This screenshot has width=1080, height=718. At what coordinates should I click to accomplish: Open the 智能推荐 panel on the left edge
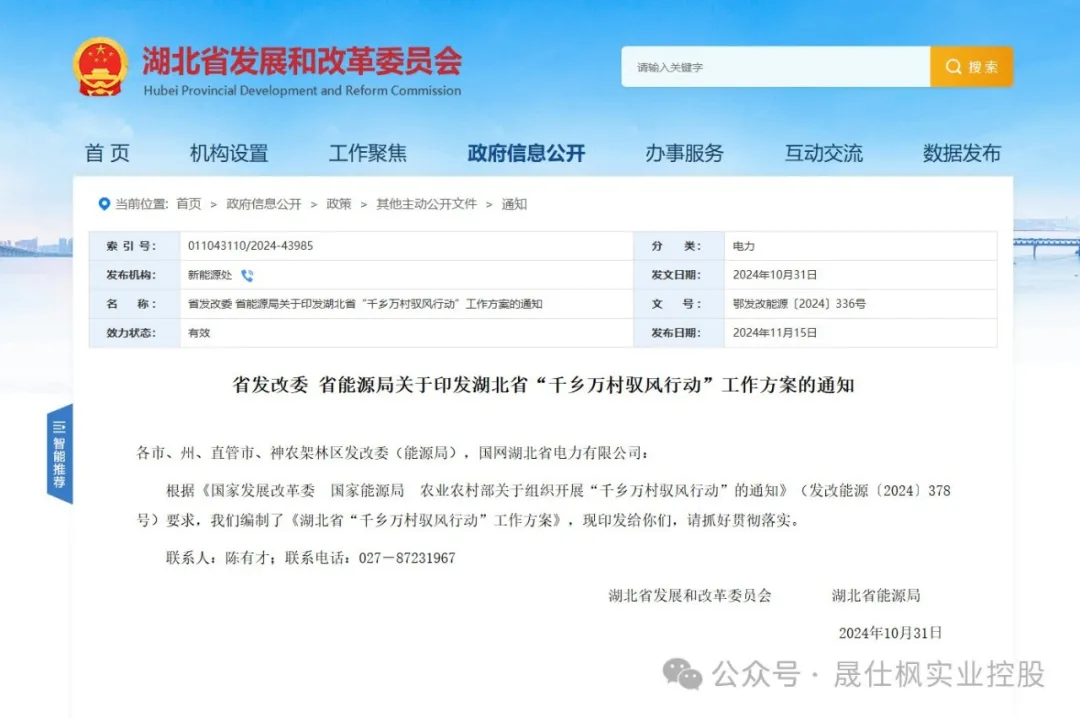coord(58,455)
